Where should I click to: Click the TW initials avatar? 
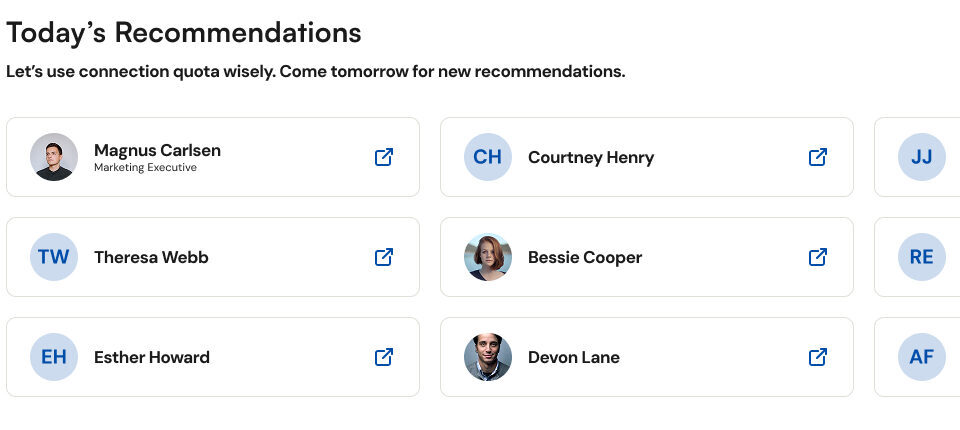[54, 257]
